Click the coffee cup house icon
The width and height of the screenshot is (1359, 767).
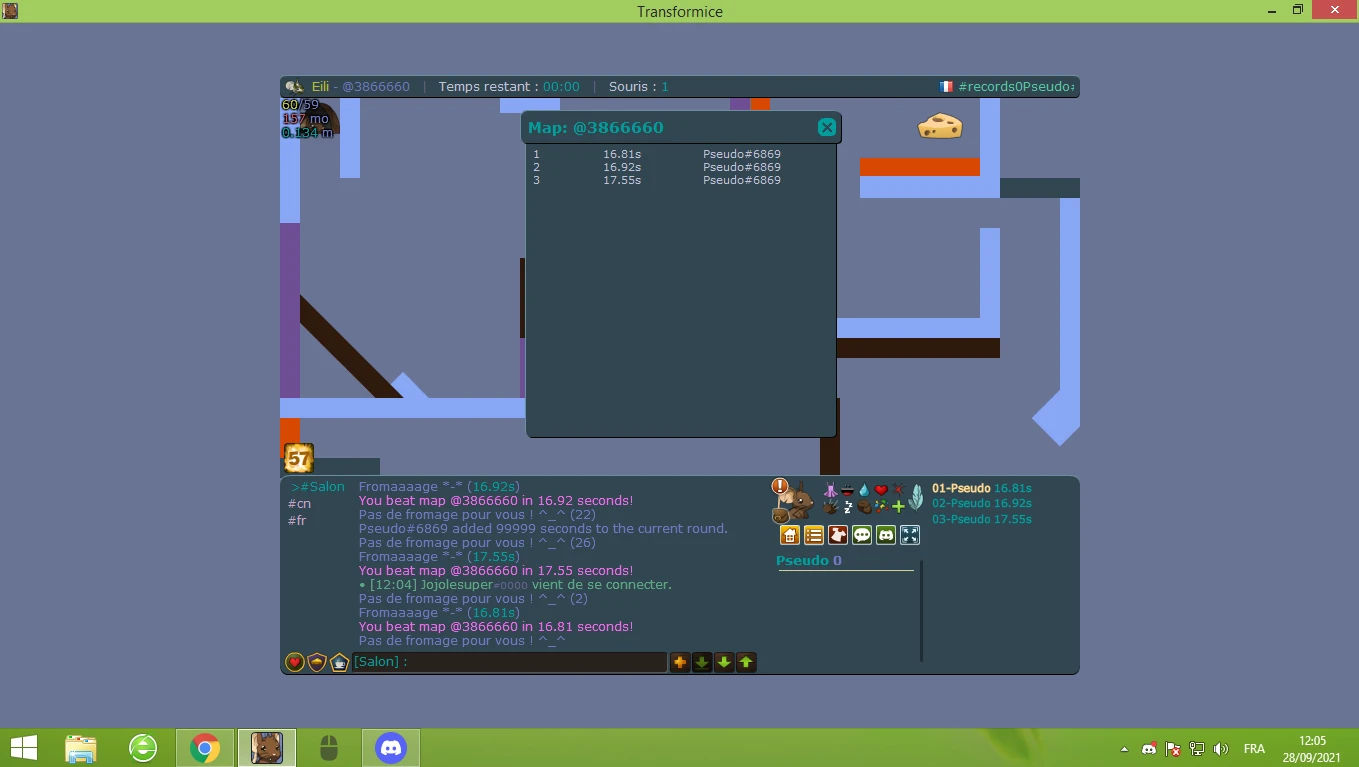[339, 662]
